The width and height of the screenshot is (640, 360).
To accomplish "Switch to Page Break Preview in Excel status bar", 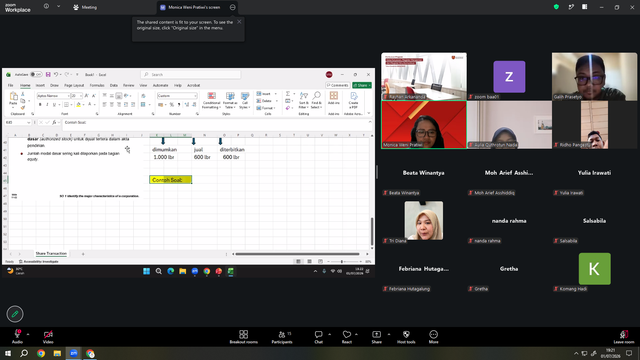I will tap(320, 261).
